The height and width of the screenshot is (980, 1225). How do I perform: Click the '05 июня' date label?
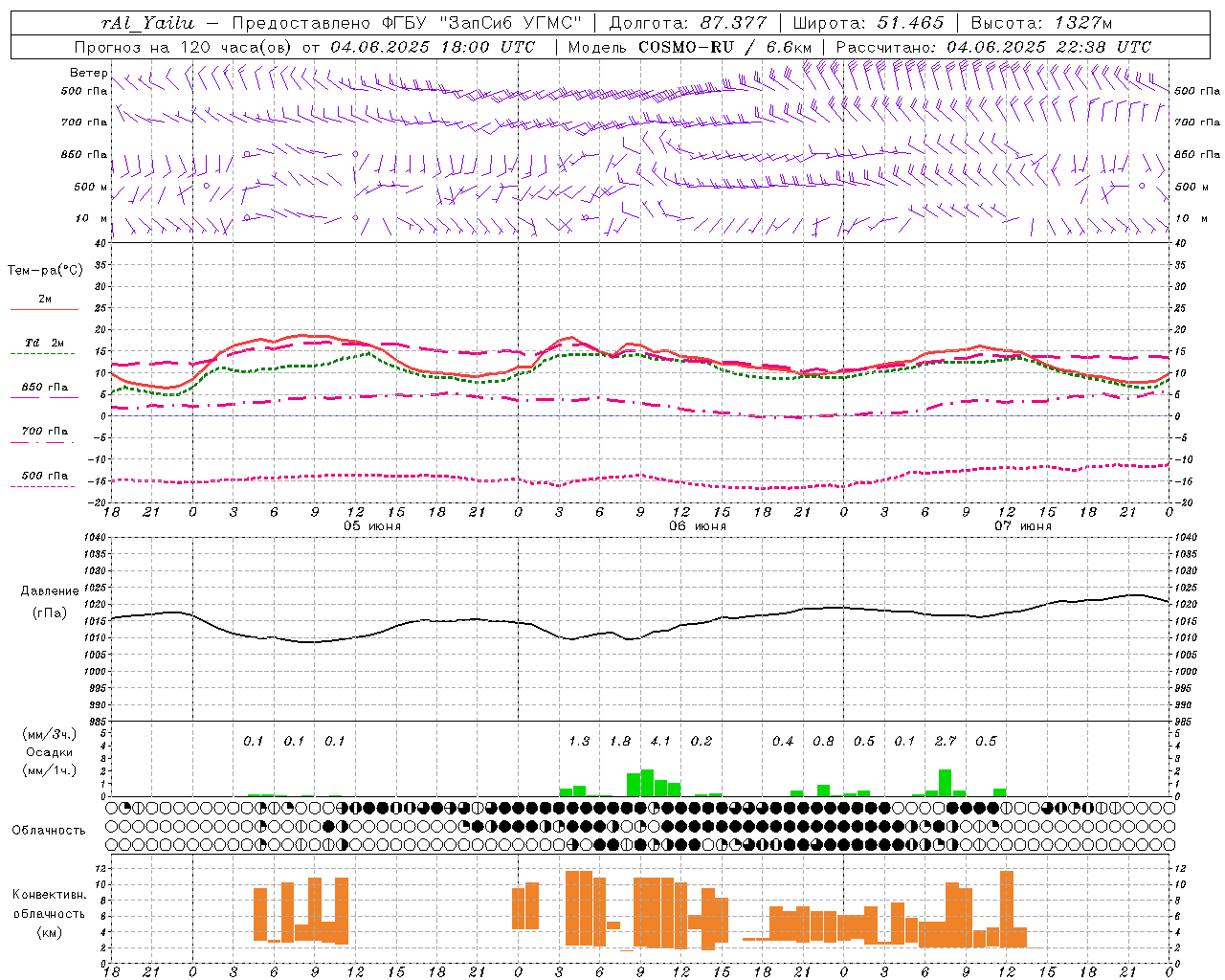coord(372,526)
